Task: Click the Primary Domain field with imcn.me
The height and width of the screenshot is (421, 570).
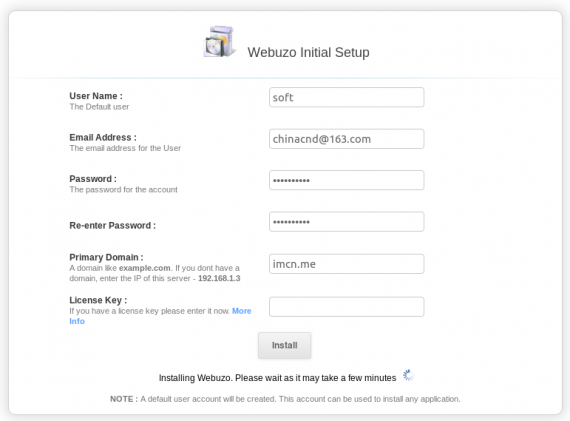Action: (346, 264)
